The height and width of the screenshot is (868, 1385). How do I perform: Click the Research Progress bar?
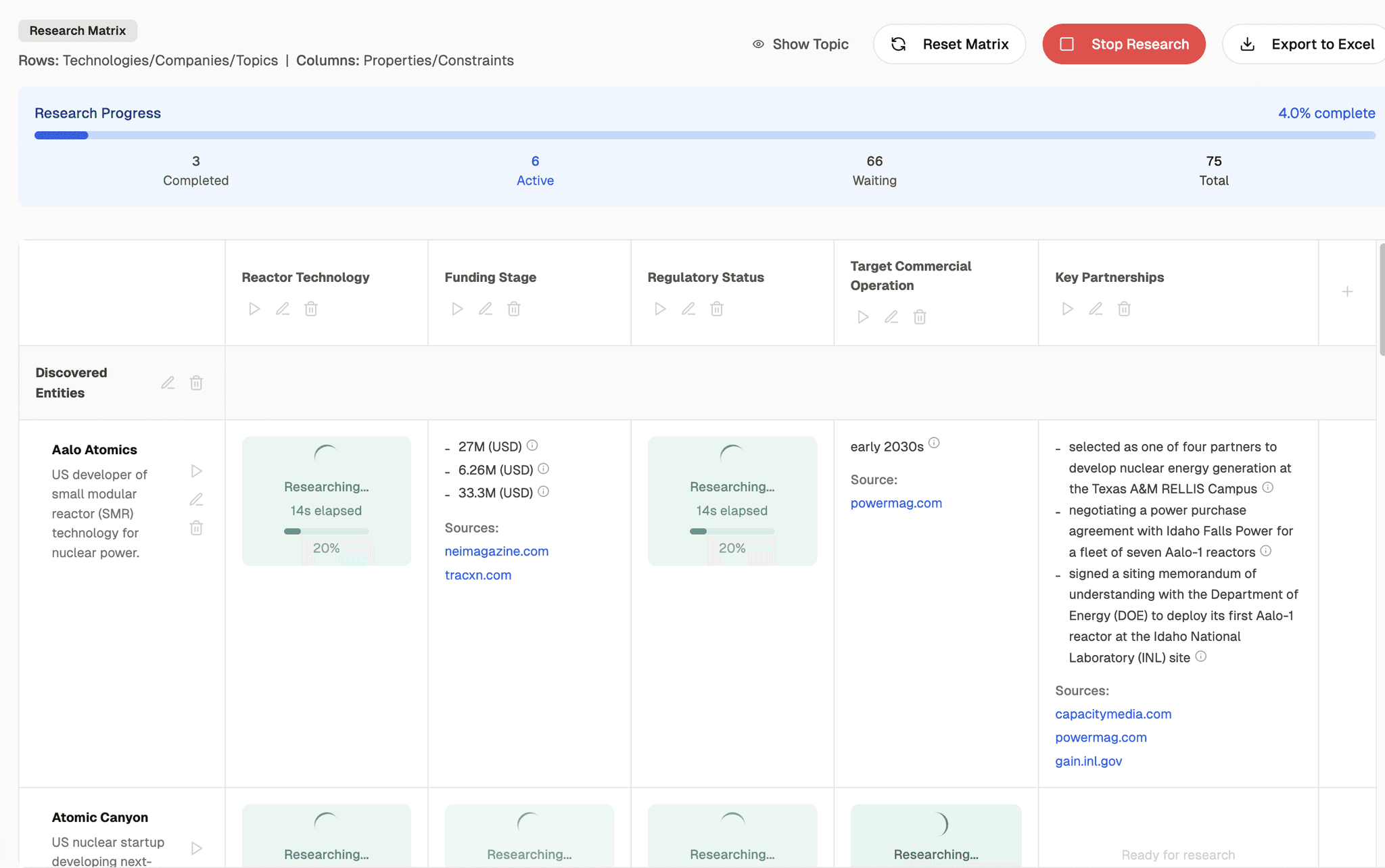coord(705,135)
